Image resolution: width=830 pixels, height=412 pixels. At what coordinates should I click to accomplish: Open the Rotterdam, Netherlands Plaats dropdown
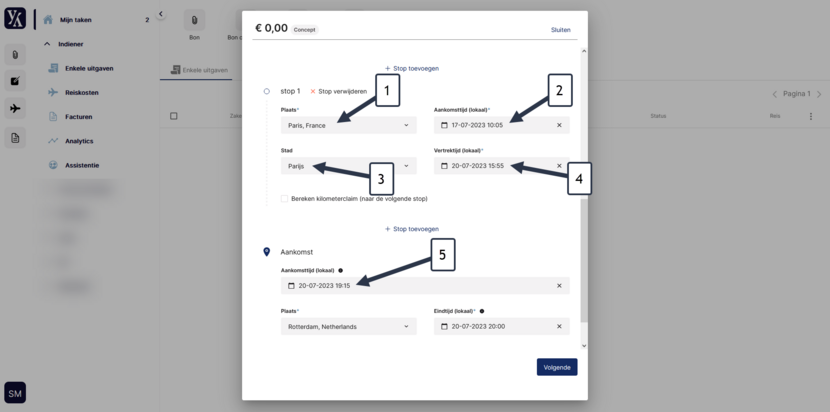tap(348, 327)
